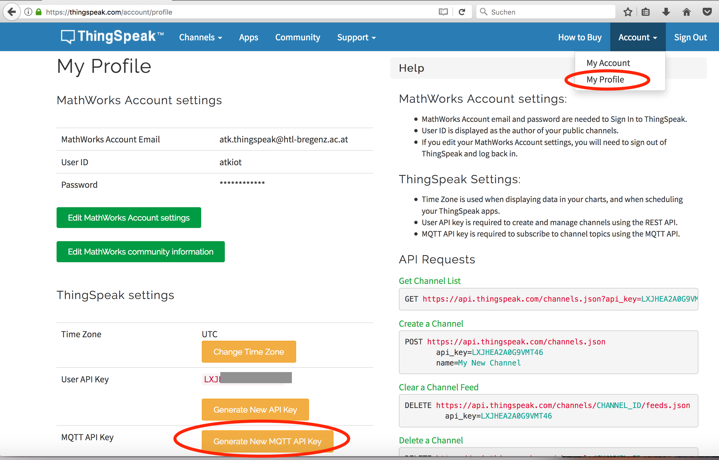Viewport: 719px width, 460px height.
Task: Click the Pocket icon in toolbar
Action: click(x=707, y=12)
